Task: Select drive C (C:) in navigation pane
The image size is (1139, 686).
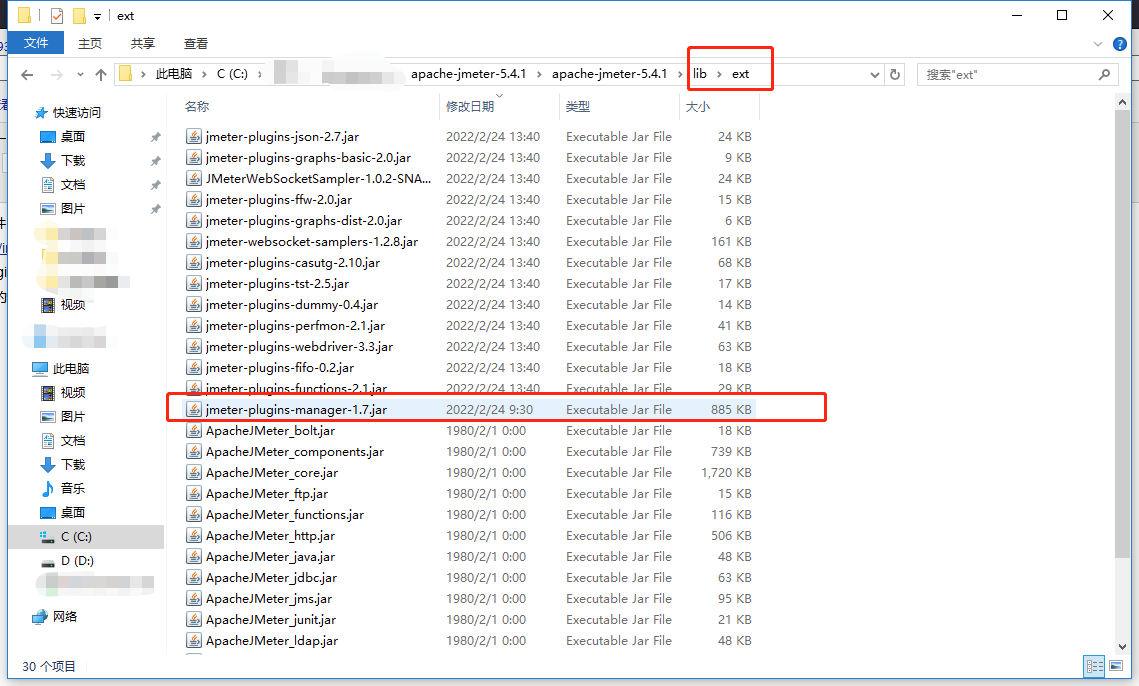Action: tap(76, 536)
